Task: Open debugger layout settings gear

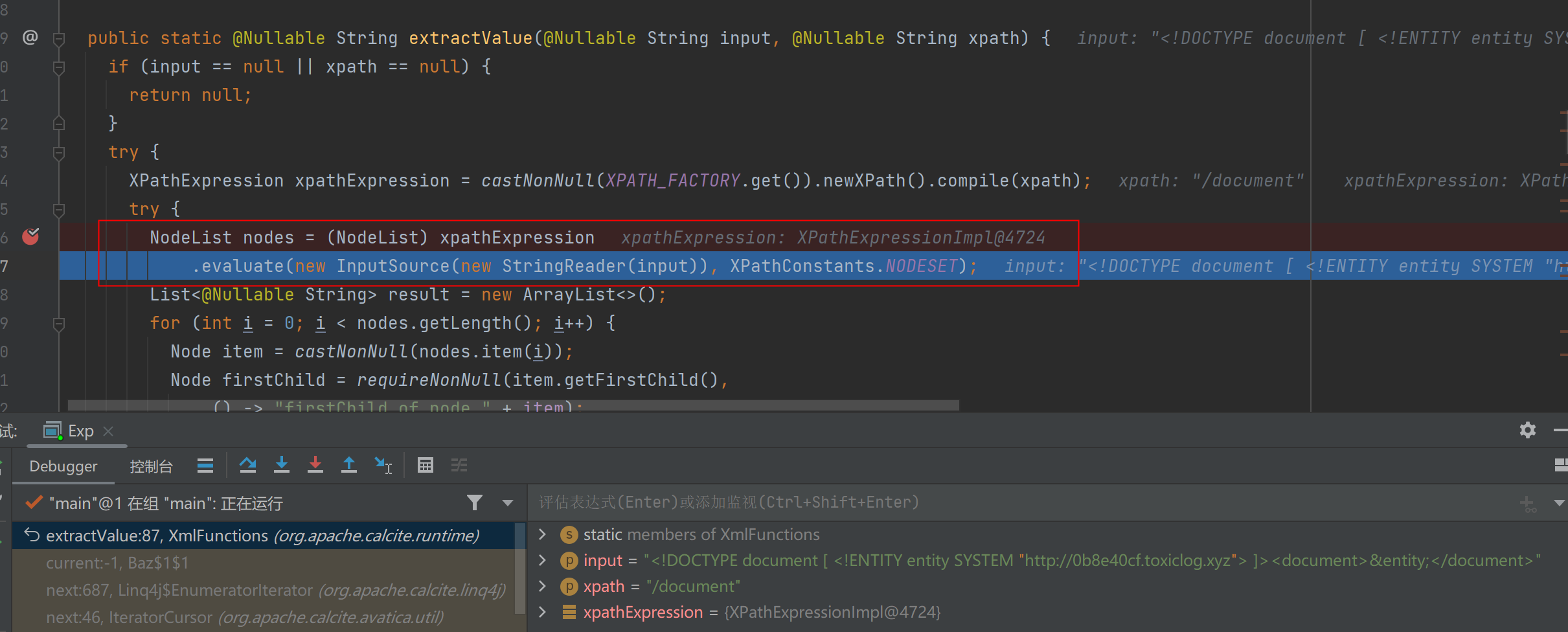Action: click(x=1527, y=430)
